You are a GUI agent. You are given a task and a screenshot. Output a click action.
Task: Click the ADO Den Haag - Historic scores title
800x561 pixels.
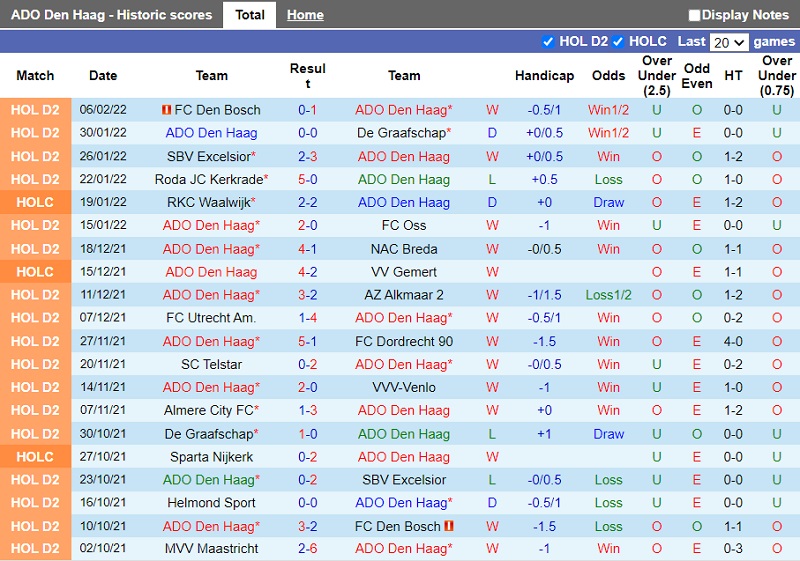(x=111, y=15)
